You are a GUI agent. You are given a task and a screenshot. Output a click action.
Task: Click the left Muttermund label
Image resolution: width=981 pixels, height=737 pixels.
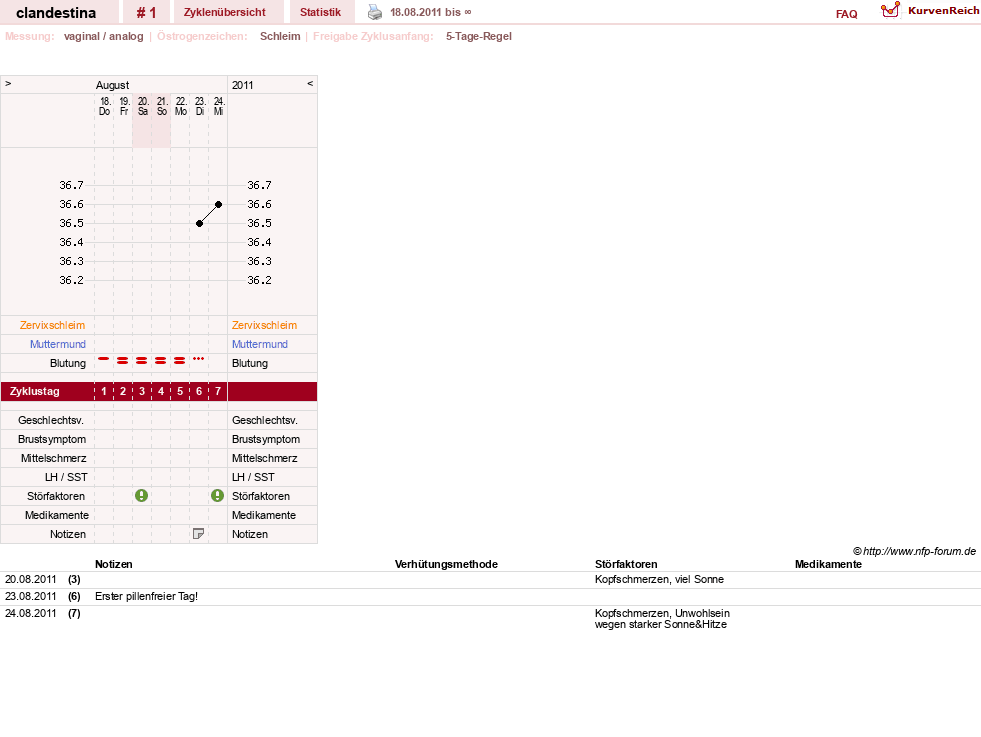coord(58,344)
